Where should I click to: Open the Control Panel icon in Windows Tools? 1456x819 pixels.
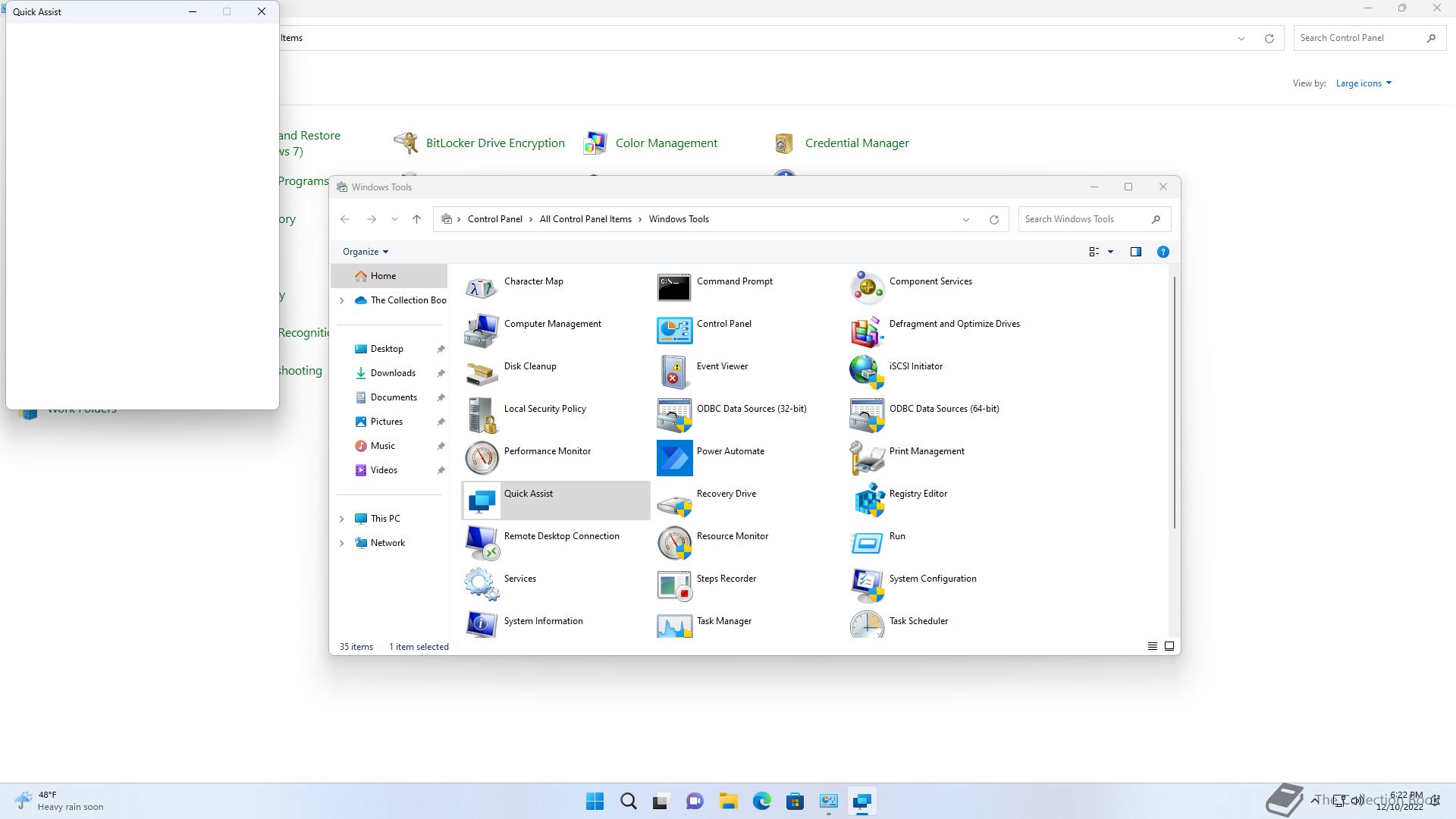(674, 331)
